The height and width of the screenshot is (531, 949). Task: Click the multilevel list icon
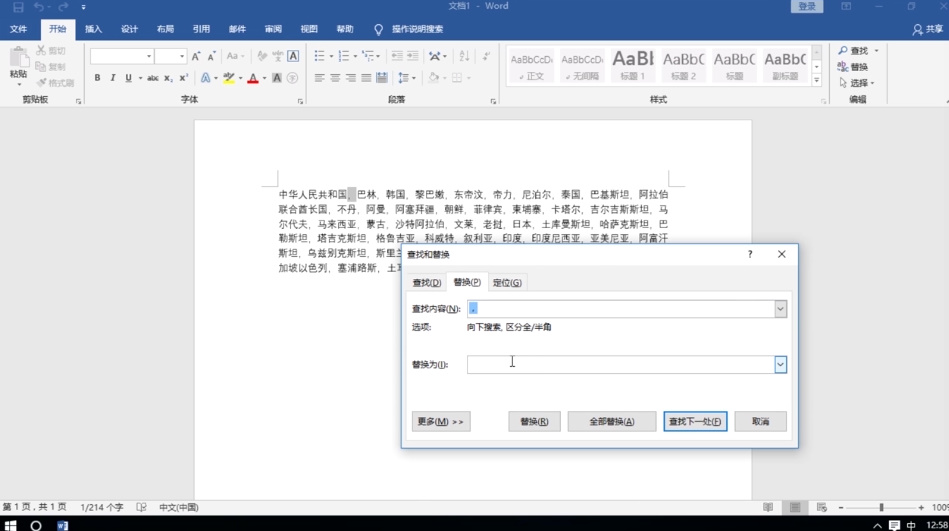tap(367, 56)
